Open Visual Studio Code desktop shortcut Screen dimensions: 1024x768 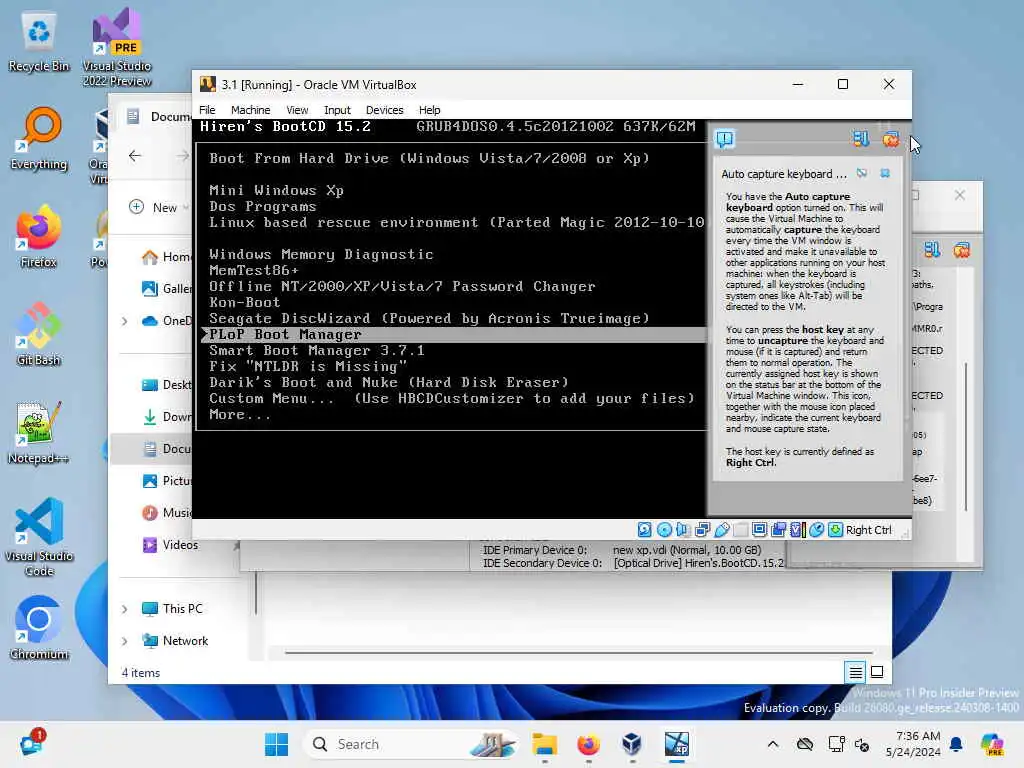(x=39, y=537)
